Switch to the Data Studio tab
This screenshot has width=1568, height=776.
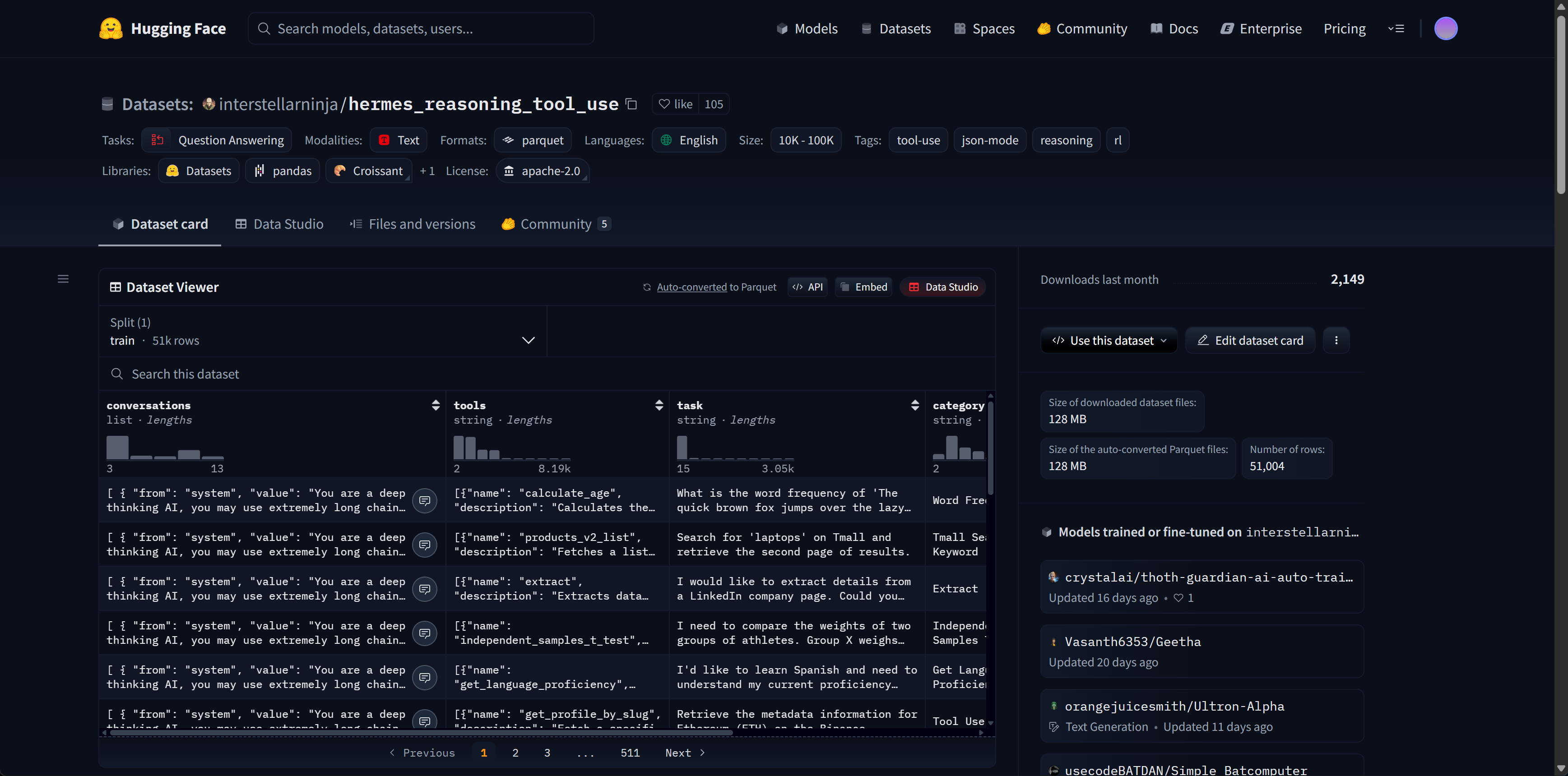point(279,224)
